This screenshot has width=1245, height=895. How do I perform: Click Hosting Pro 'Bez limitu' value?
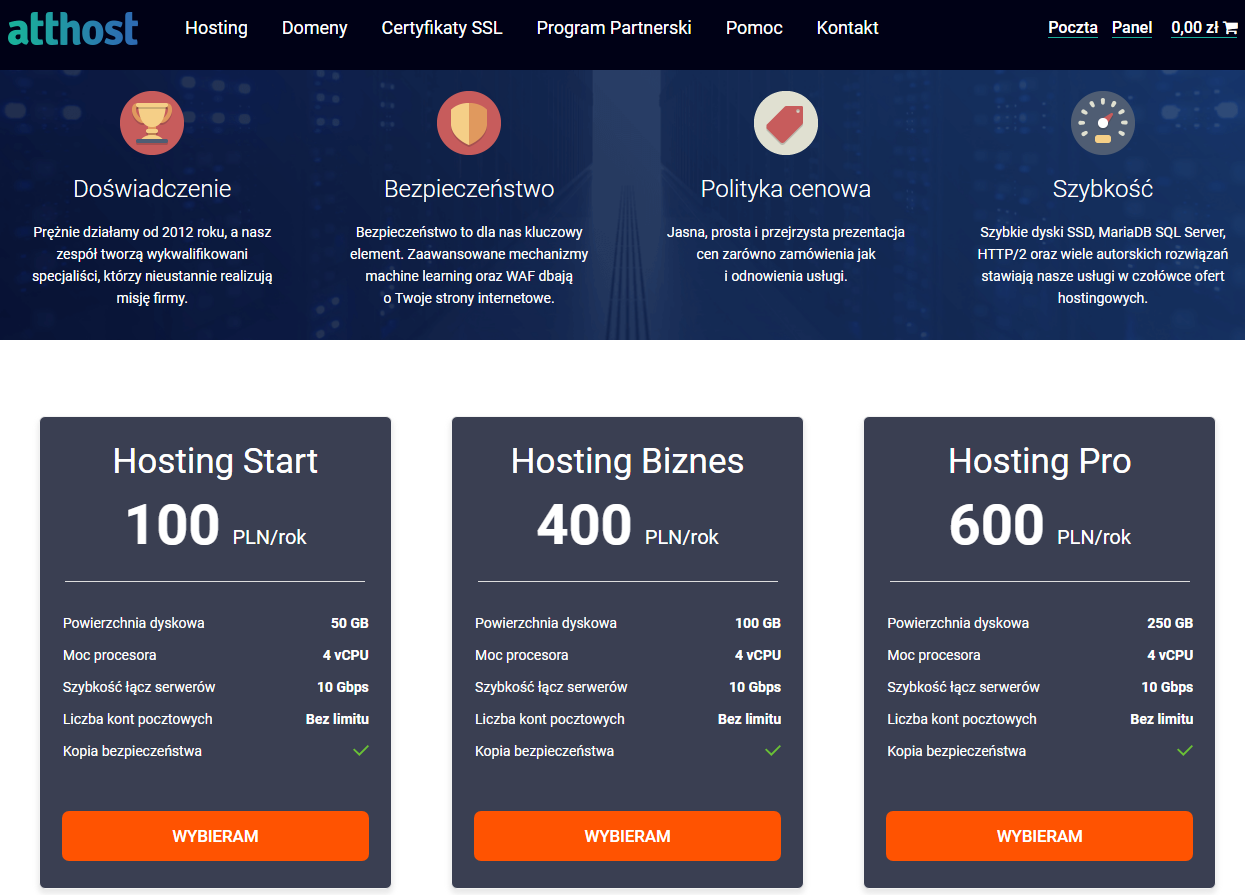(x=1162, y=719)
